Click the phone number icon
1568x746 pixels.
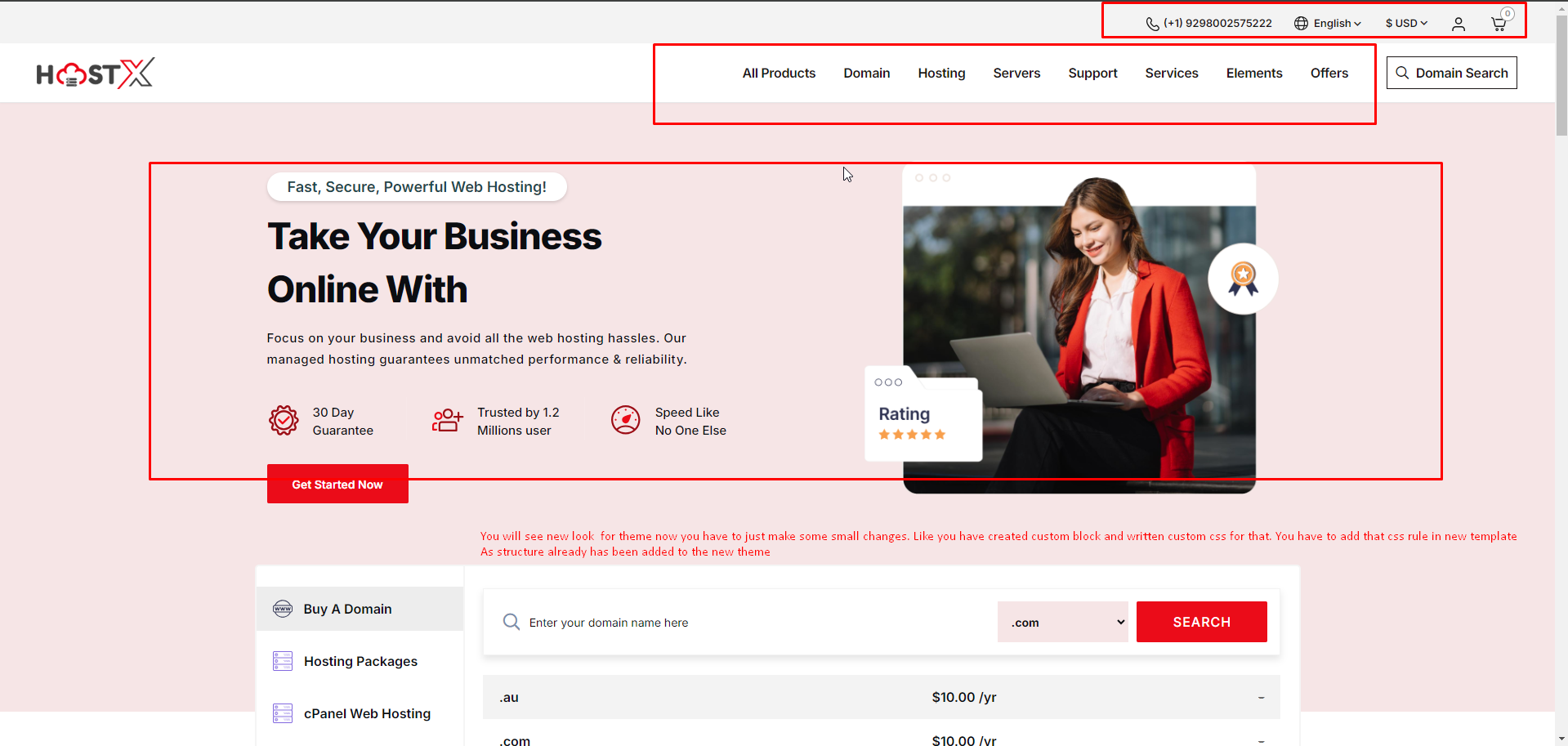pyautogui.click(x=1152, y=24)
